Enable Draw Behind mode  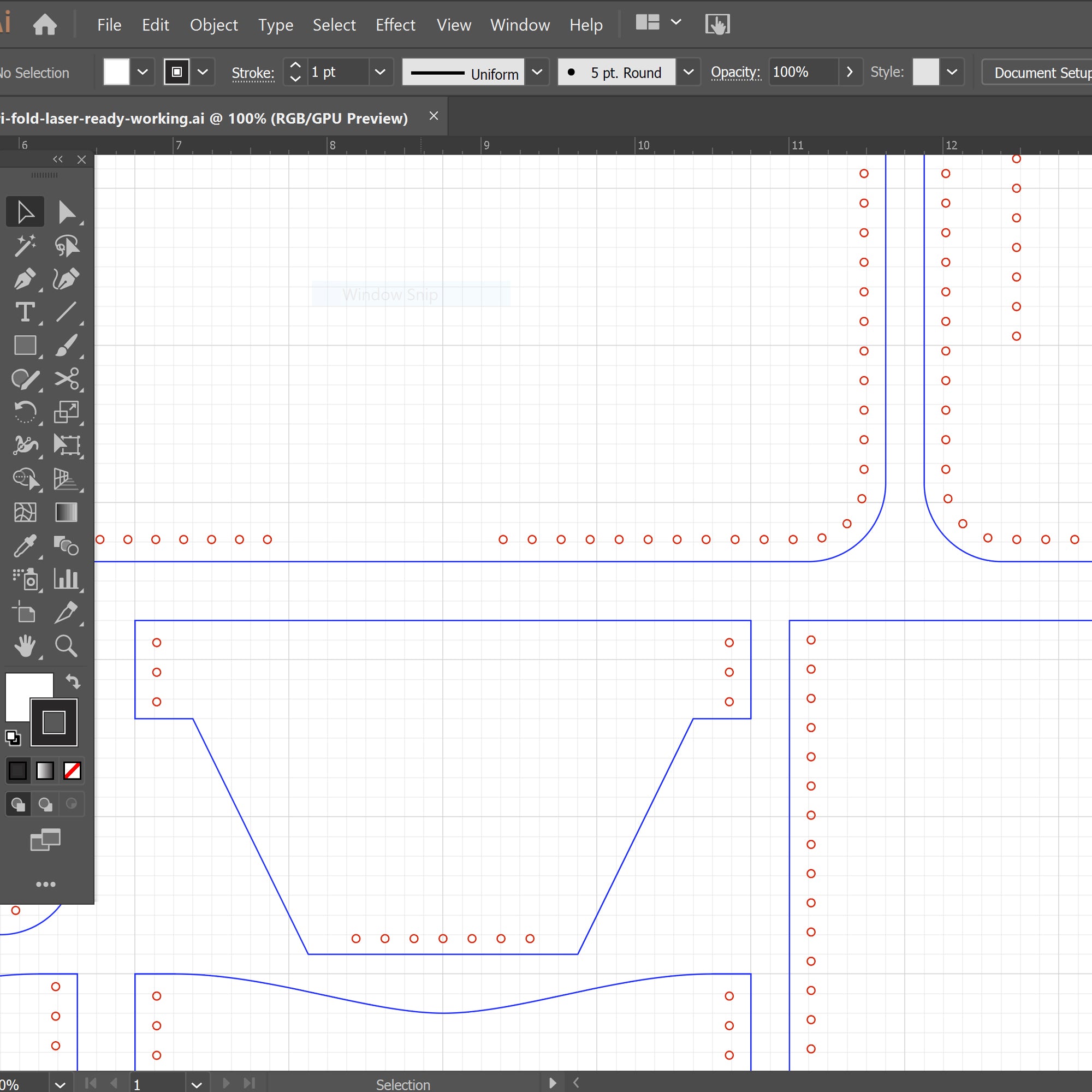(x=45, y=804)
